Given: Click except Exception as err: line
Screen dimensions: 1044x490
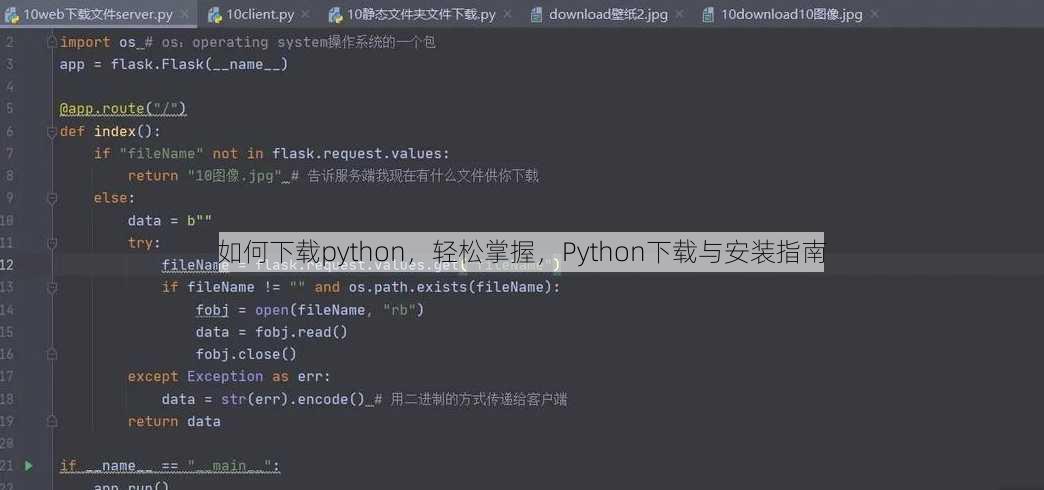Looking at the screenshot, I should pyautogui.click(x=229, y=377).
